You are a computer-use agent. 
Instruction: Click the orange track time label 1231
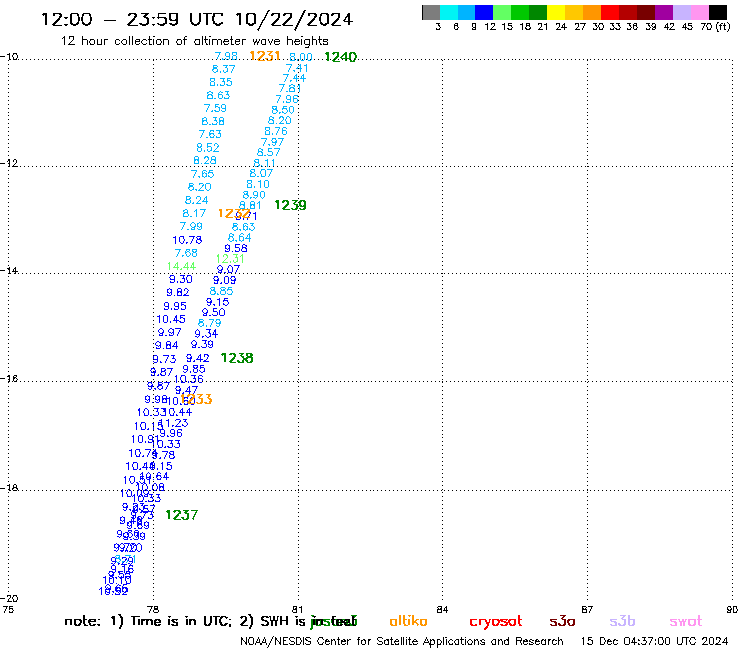[x=265, y=56]
